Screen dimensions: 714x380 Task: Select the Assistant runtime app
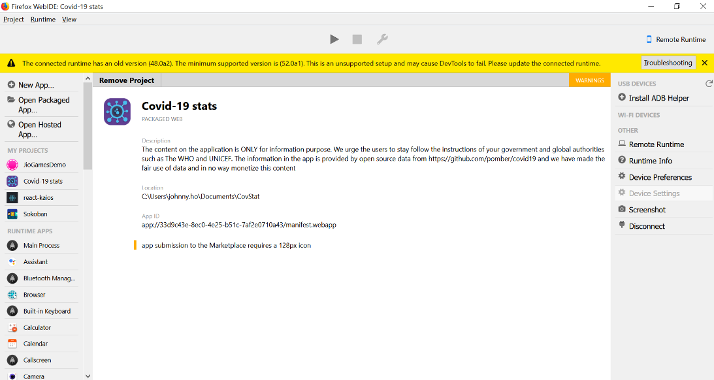(42, 262)
